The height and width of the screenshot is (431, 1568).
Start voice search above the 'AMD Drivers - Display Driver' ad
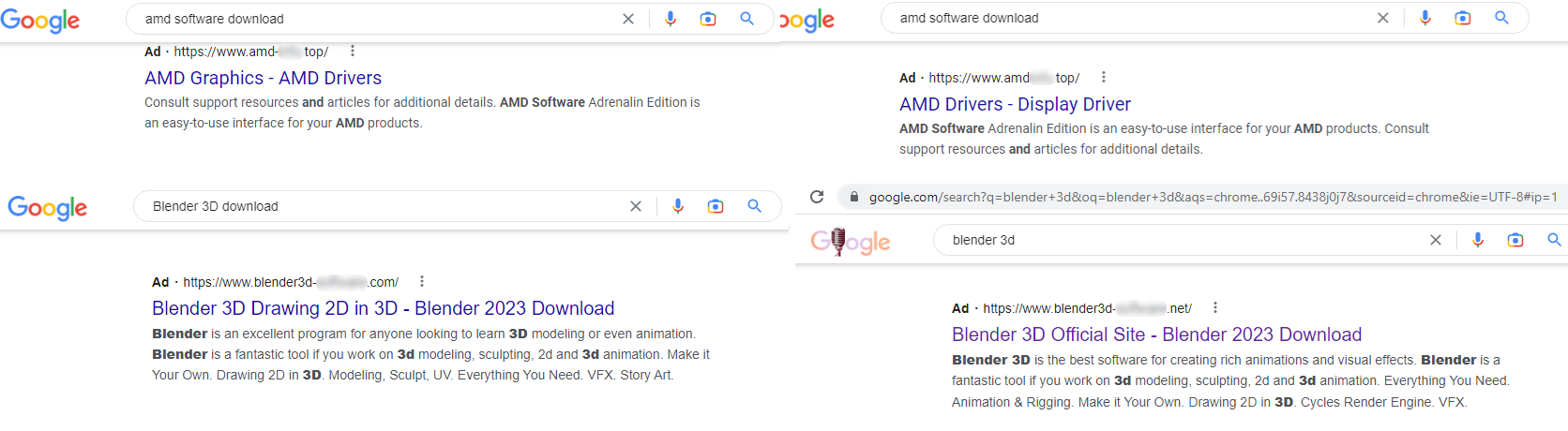1425,18
